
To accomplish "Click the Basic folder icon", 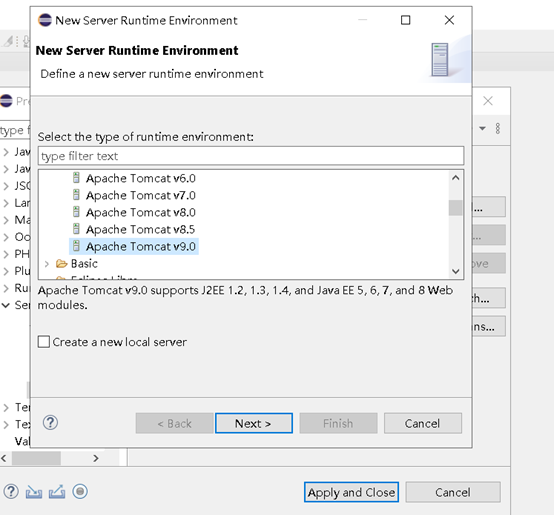I will 61,264.
